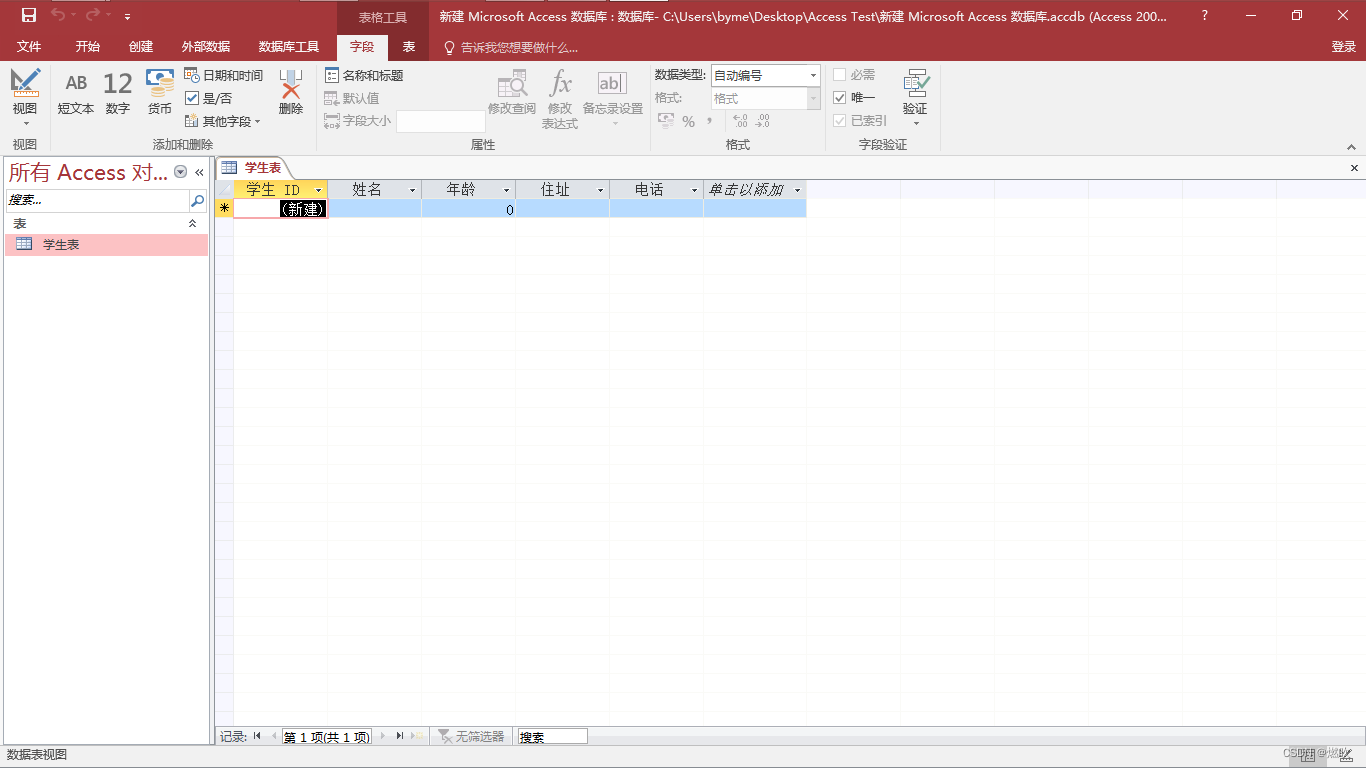Switch to the 外部数据 ribbon tab
The image size is (1366, 768).
point(206,47)
